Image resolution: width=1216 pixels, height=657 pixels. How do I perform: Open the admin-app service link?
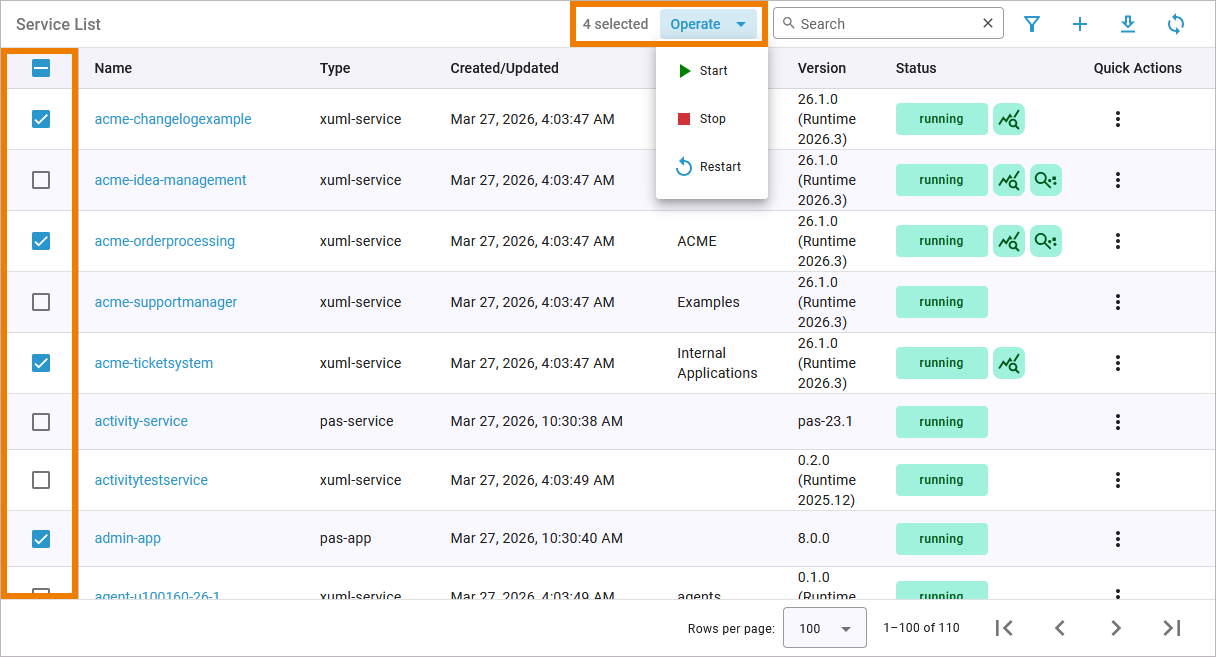128,538
